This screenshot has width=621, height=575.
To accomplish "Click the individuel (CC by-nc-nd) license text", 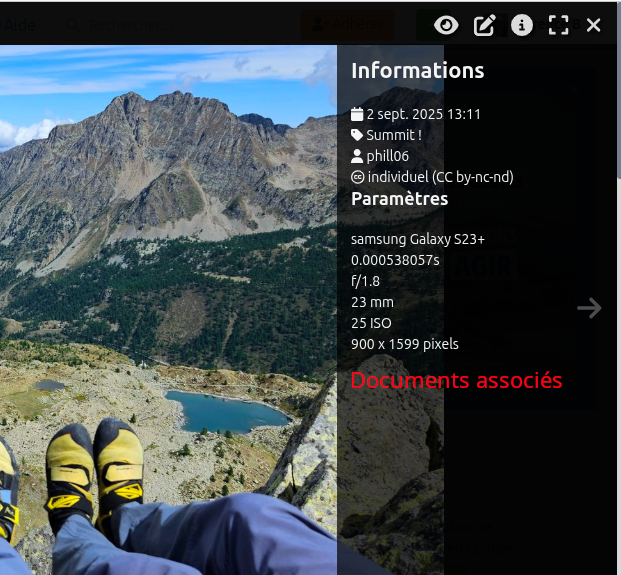I will coord(440,177).
